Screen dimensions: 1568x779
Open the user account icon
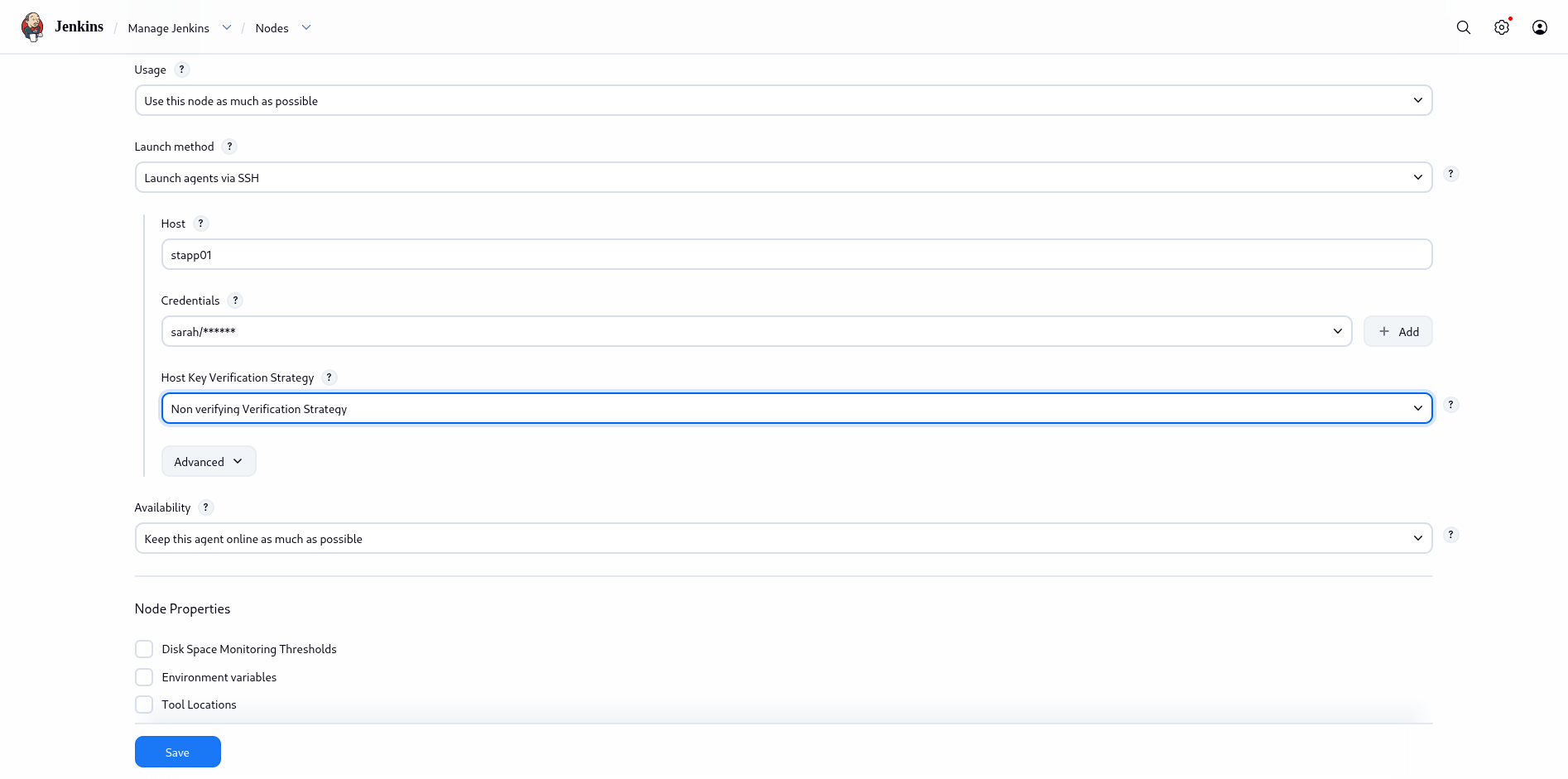click(1540, 27)
